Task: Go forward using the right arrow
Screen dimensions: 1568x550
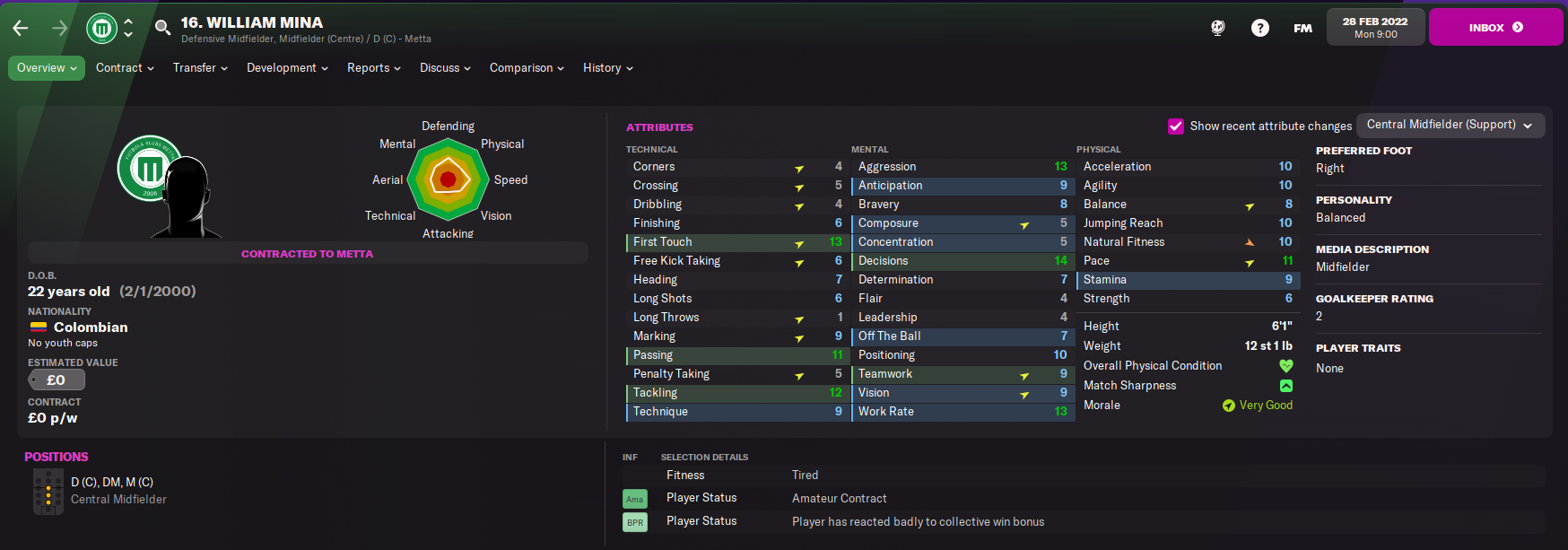Action: click(60, 29)
